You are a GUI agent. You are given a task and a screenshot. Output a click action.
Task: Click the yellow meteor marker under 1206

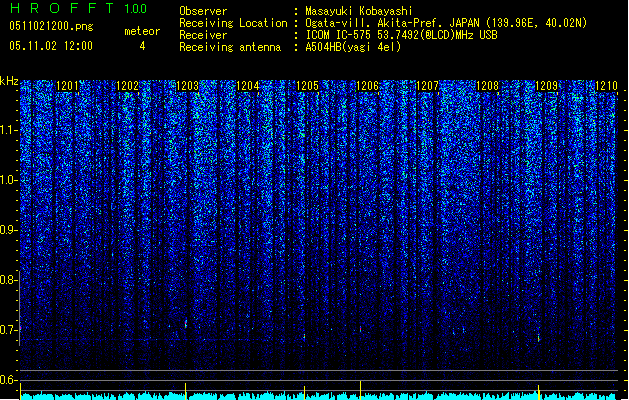tap(360, 390)
